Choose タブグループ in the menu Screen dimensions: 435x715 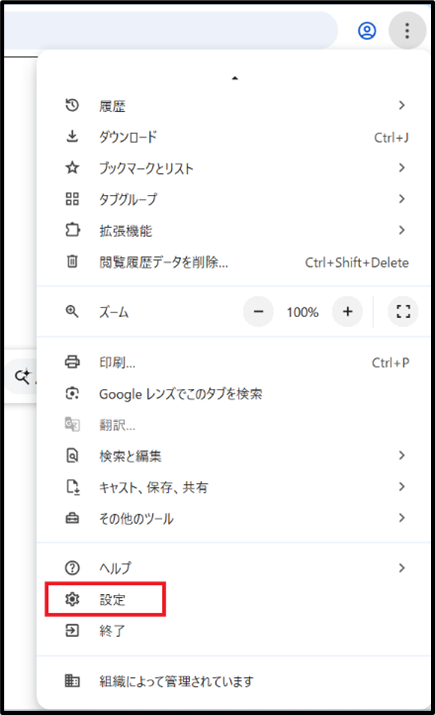click(x=233, y=199)
